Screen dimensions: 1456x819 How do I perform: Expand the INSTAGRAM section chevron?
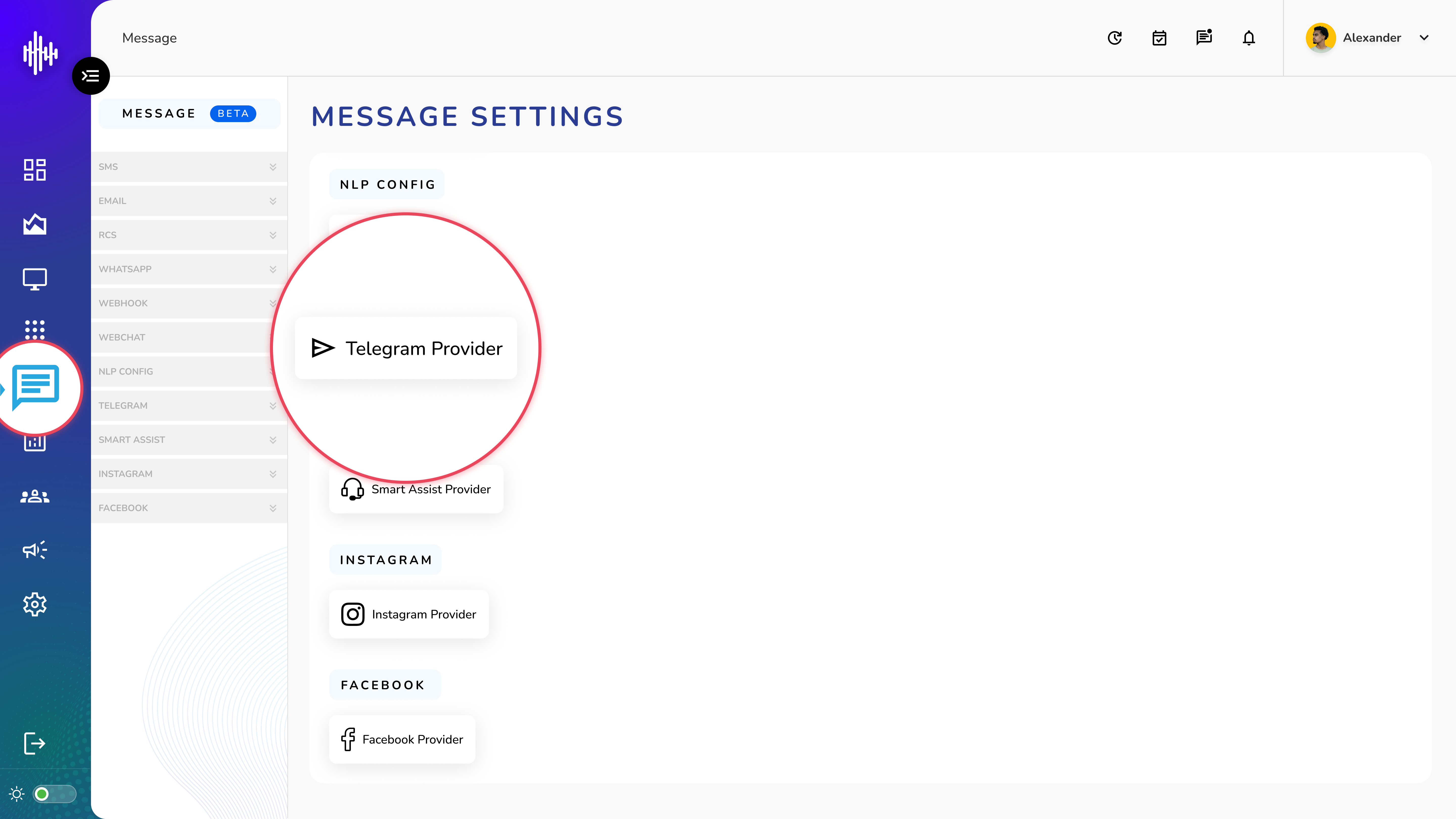(273, 474)
